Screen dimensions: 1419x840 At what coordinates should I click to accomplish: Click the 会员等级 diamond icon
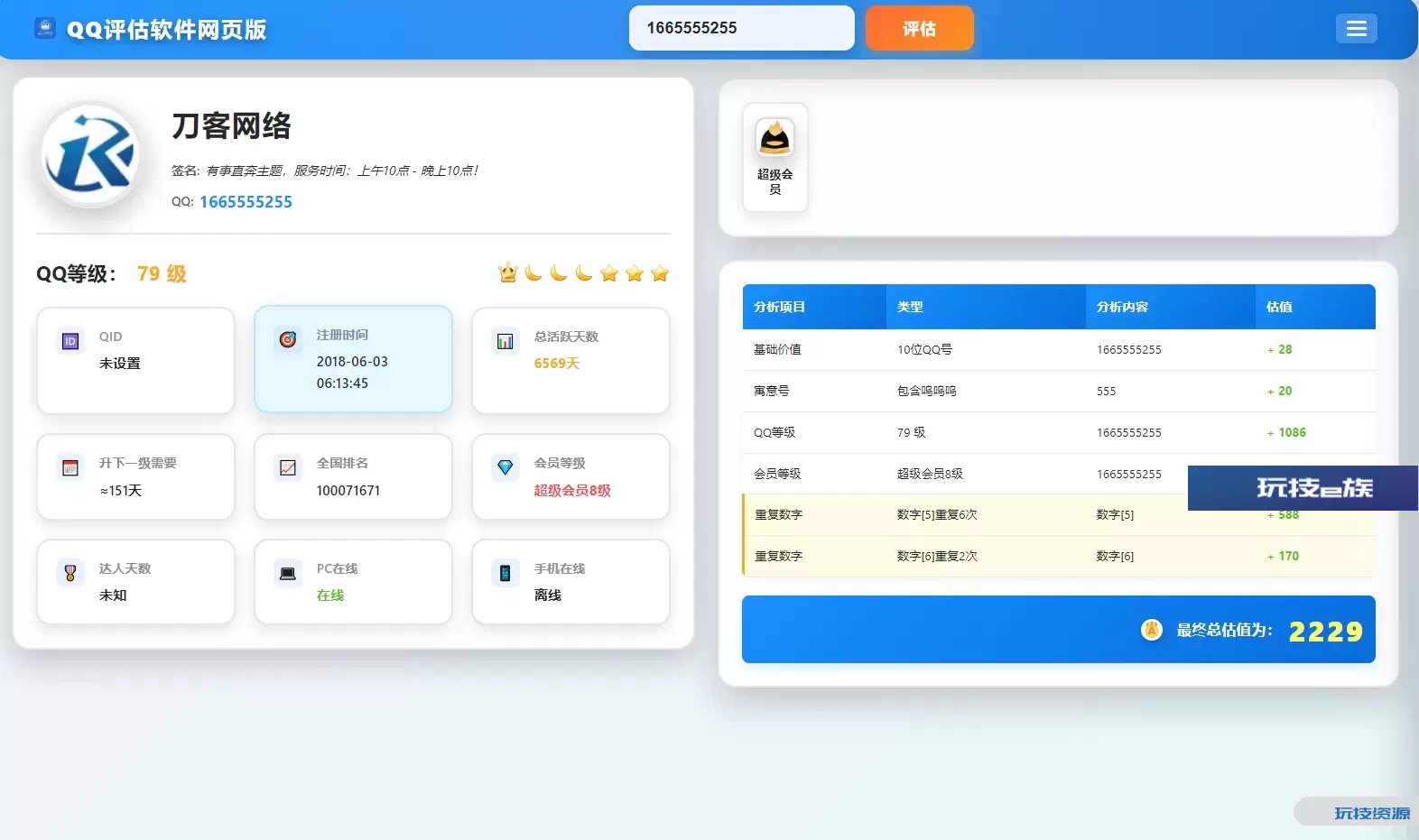[x=505, y=467]
